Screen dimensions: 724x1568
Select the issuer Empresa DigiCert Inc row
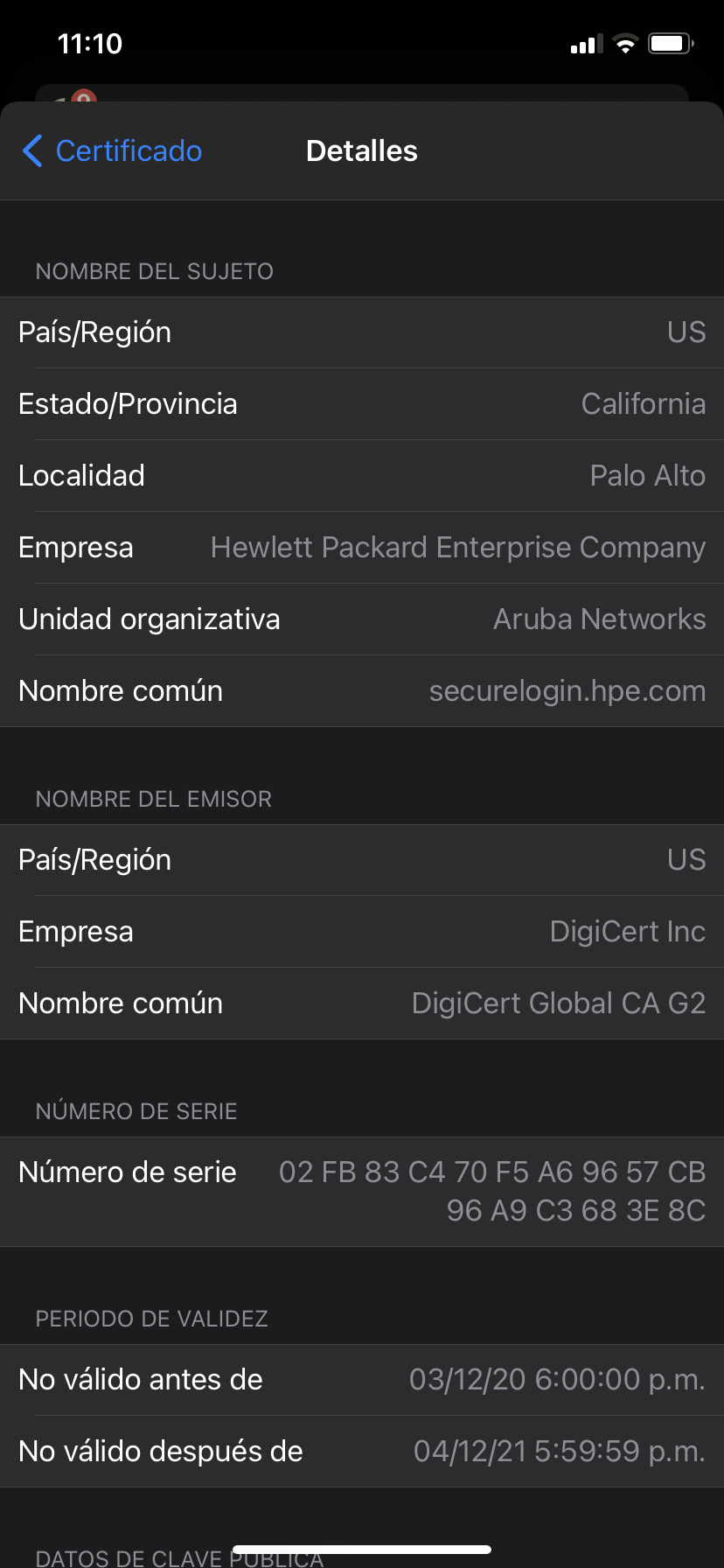[x=362, y=932]
